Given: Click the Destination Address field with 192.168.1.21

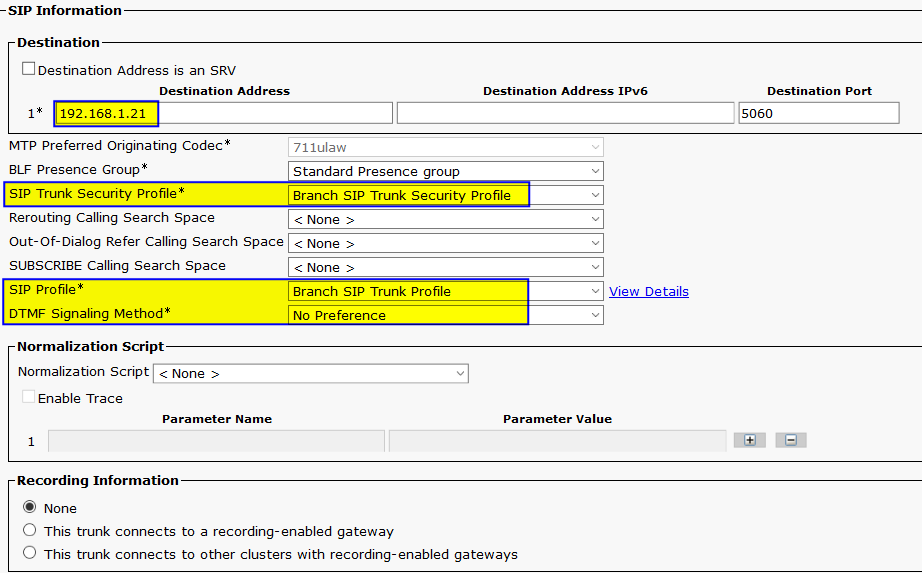Looking at the screenshot, I should click(x=223, y=113).
